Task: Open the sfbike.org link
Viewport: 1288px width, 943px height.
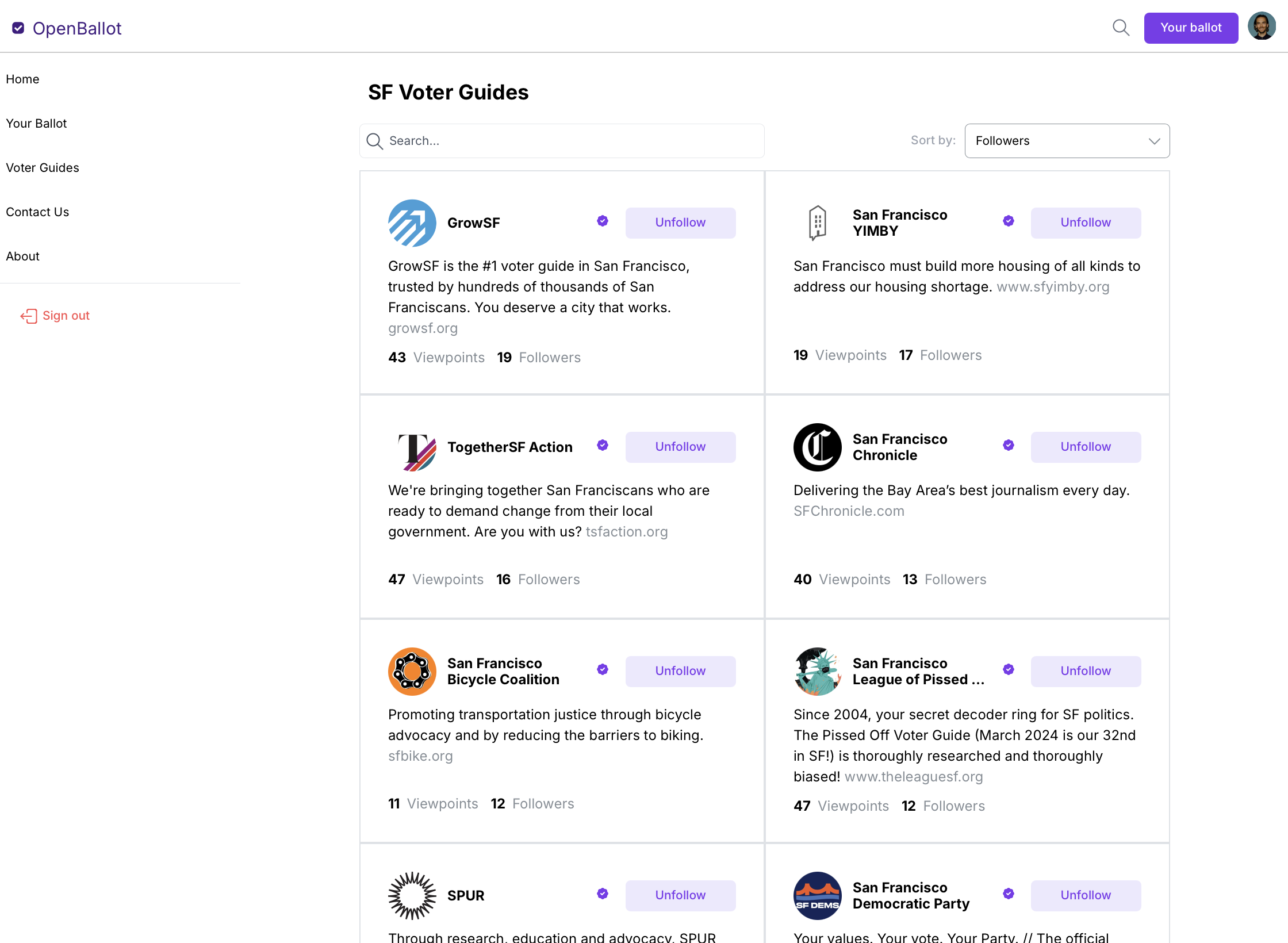Action: pyautogui.click(x=420, y=756)
